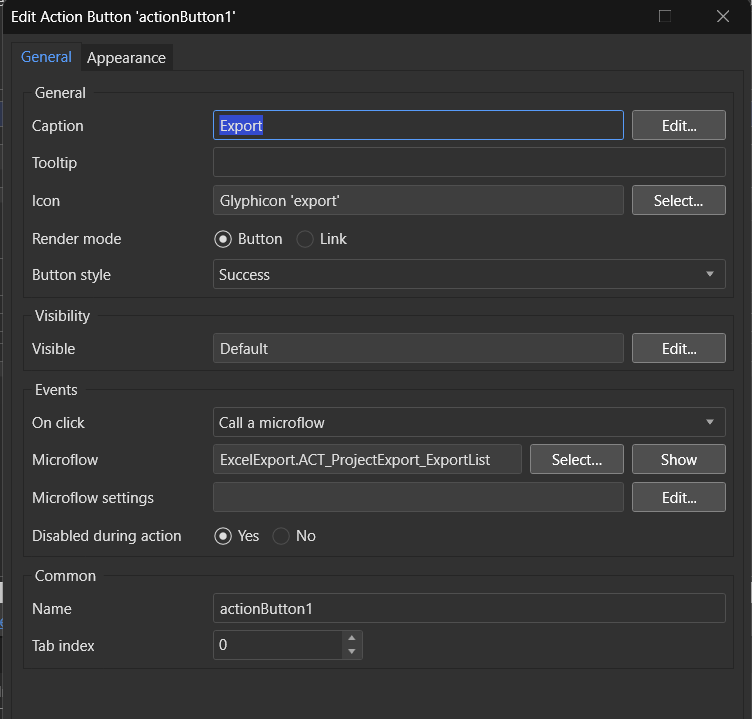
Task: Switch to the Appearance tab
Action: point(126,58)
